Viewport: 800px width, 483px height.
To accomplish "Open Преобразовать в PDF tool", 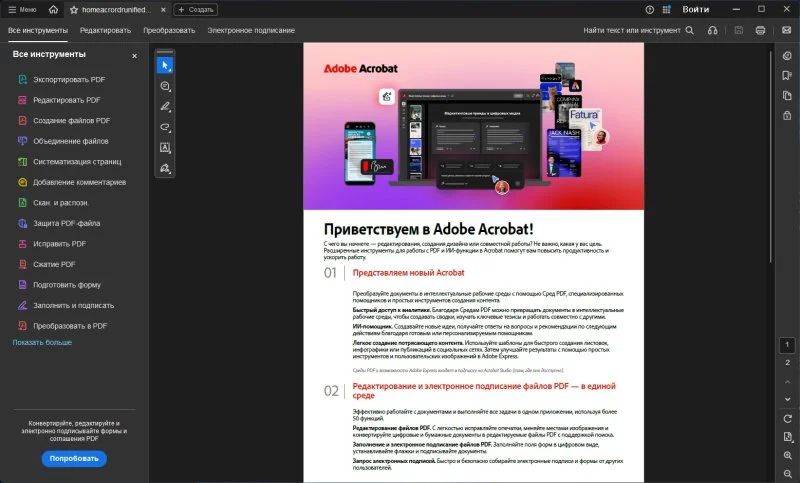I will (x=69, y=326).
